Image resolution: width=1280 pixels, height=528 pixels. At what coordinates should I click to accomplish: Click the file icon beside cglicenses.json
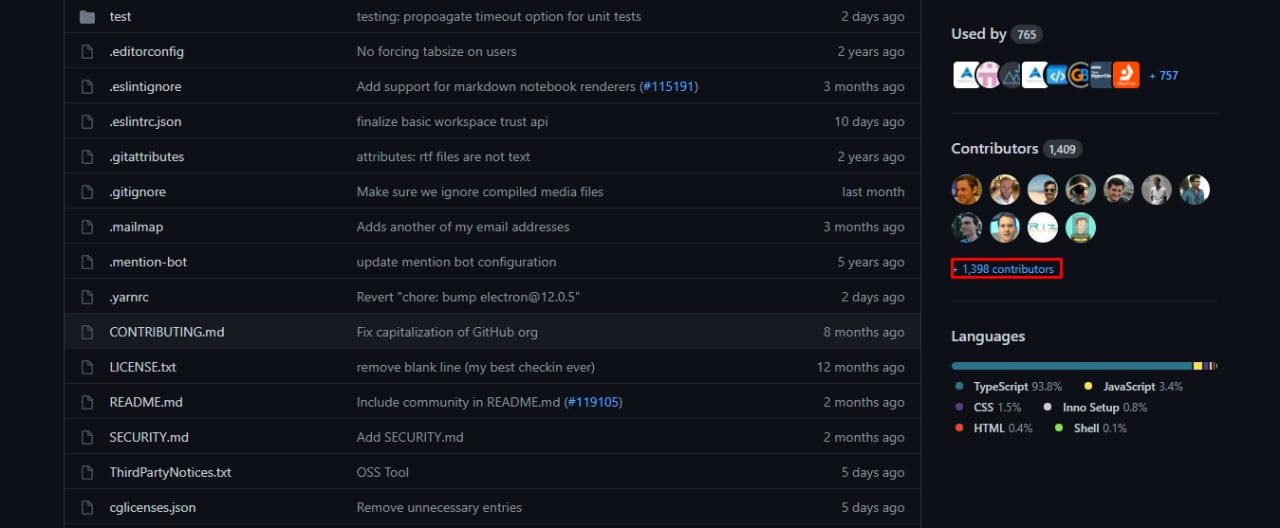87,507
